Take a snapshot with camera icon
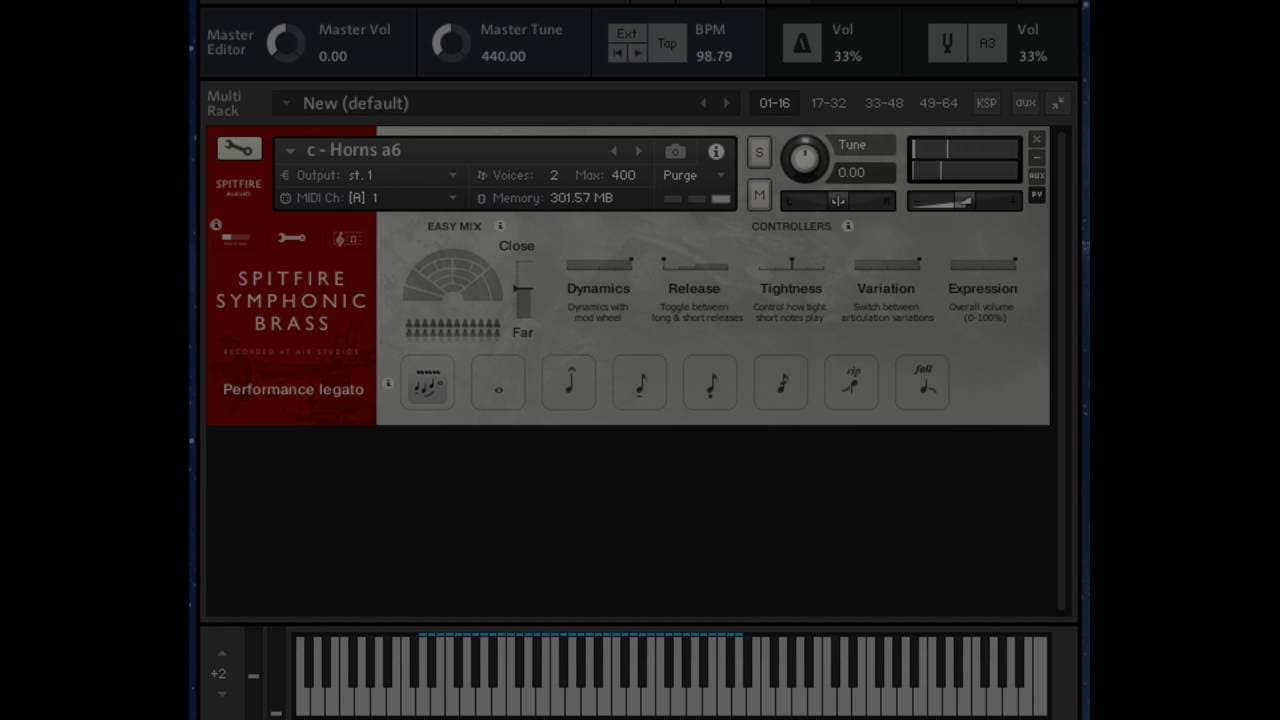 (x=676, y=152)
